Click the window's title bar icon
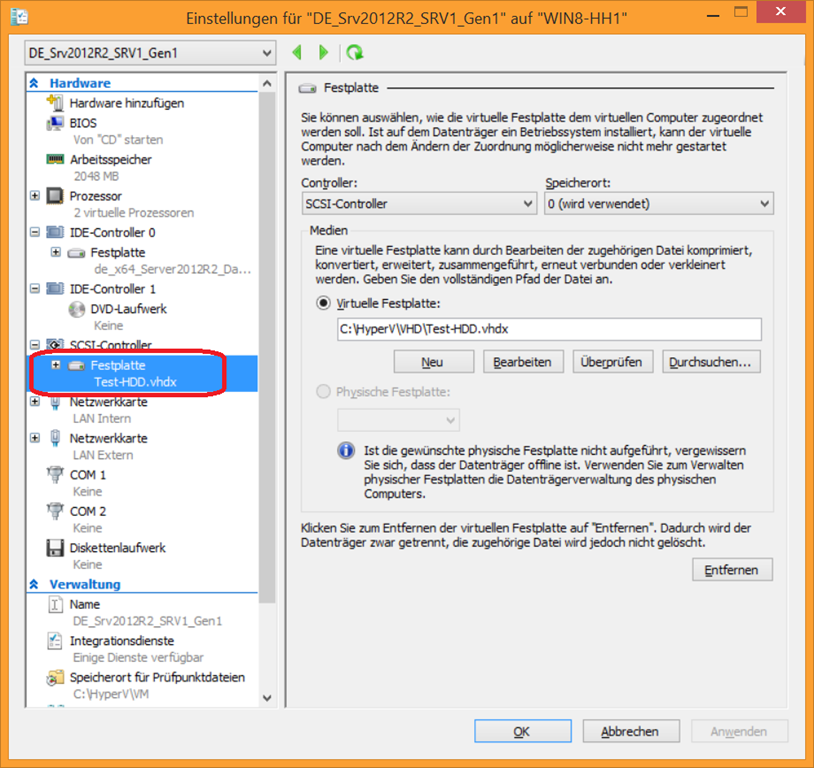The image size is (814, 768). tap(19, 18)
